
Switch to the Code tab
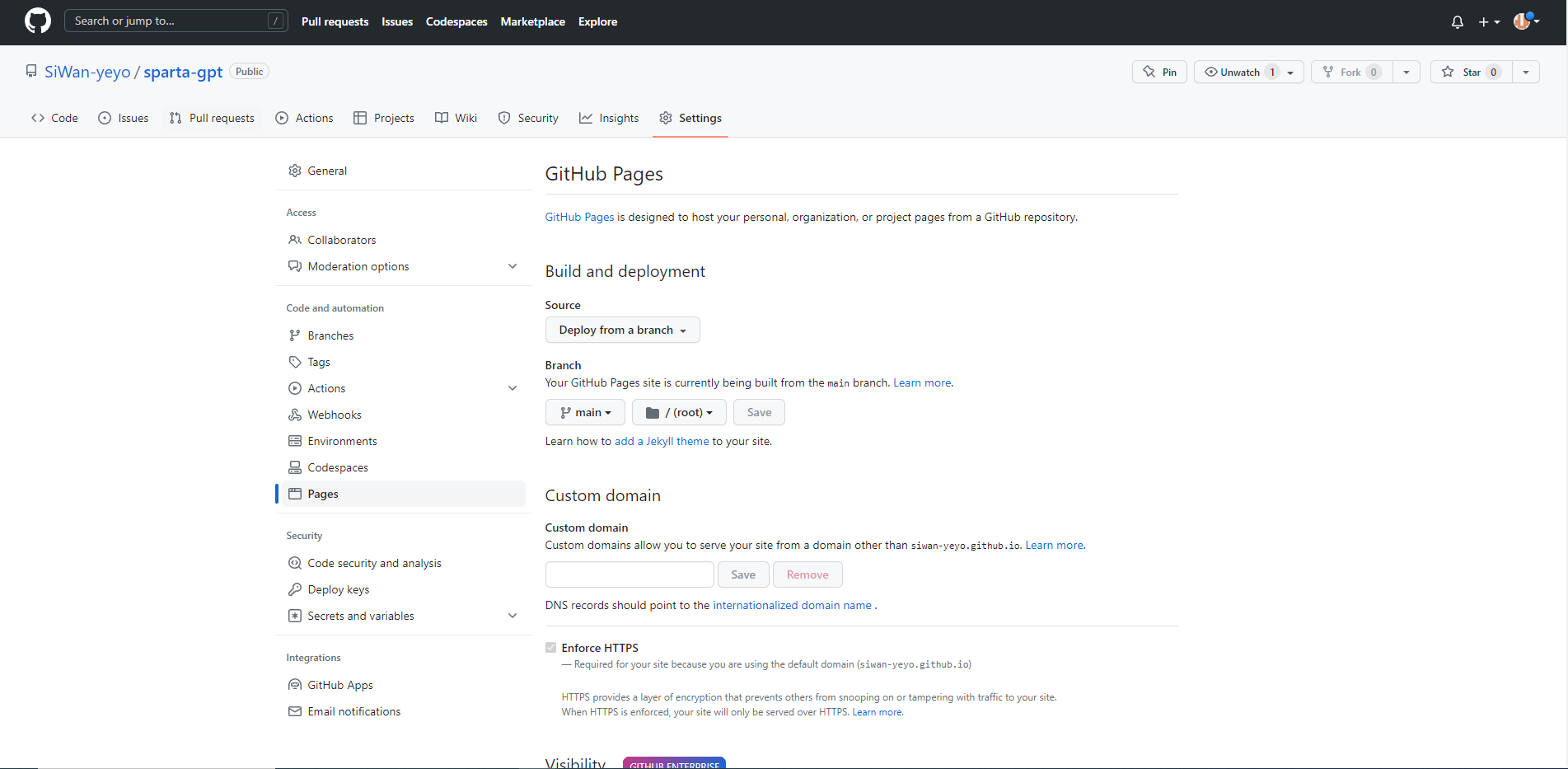point(54,118)
